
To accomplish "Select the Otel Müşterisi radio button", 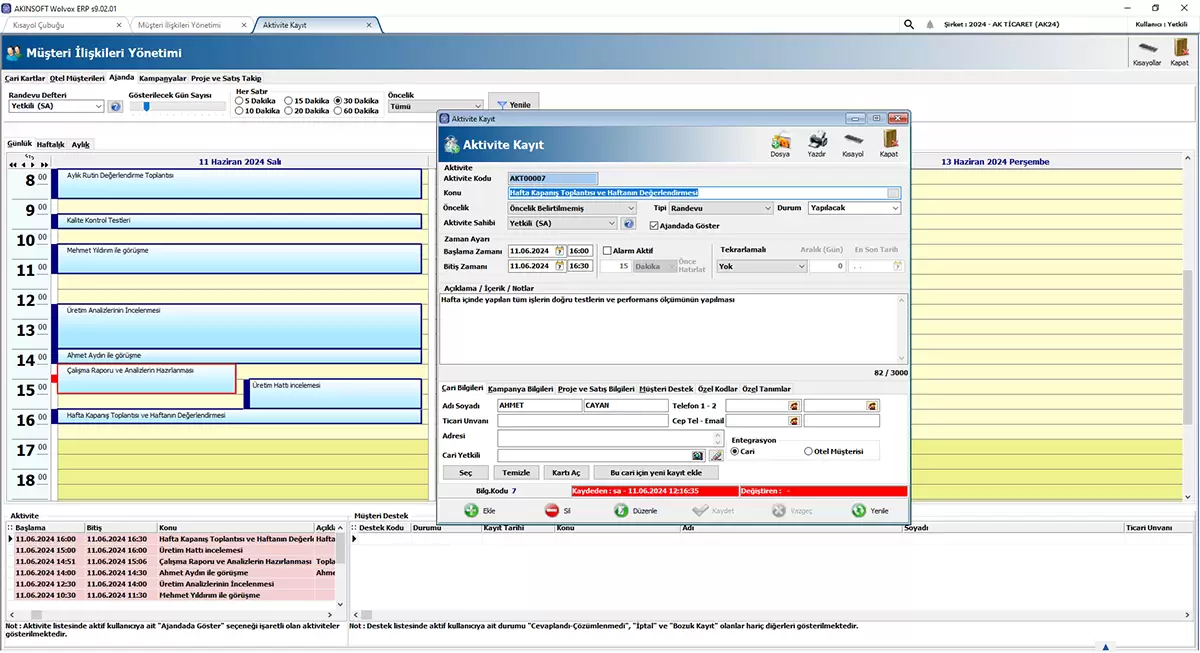I will (808, 451).
